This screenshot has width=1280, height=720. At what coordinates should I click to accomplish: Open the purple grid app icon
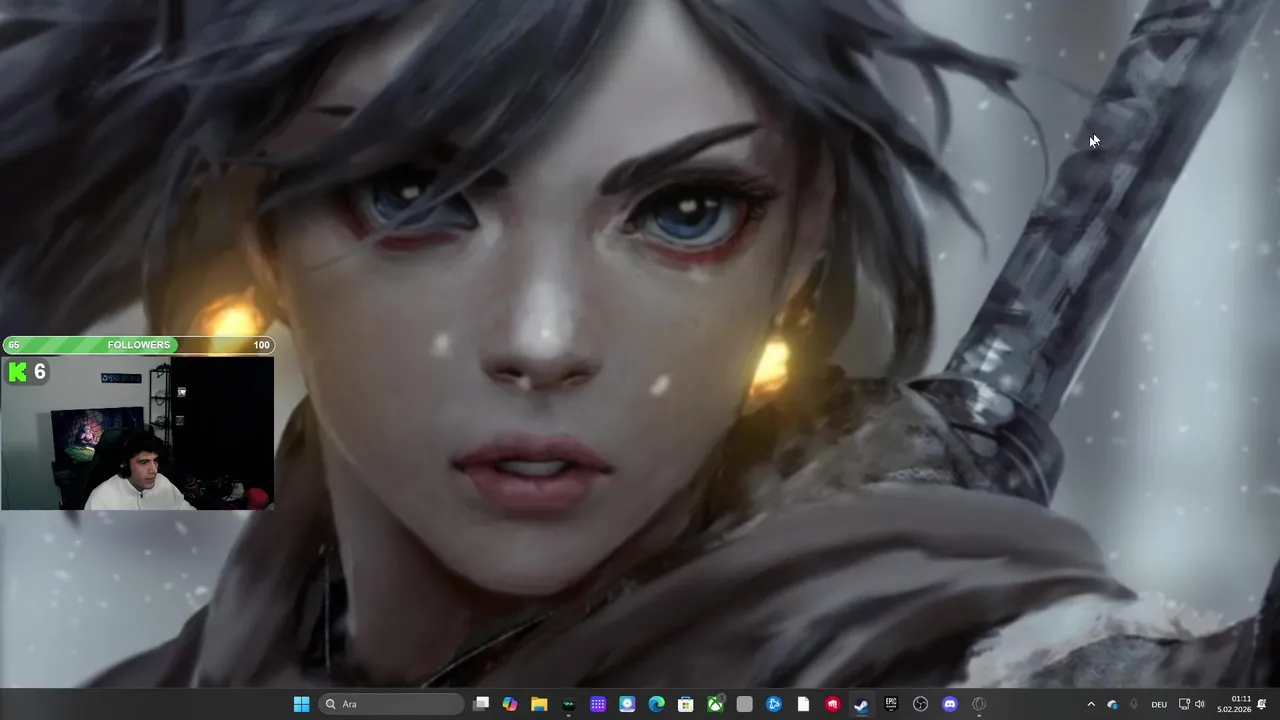click(x=598, y=704)
